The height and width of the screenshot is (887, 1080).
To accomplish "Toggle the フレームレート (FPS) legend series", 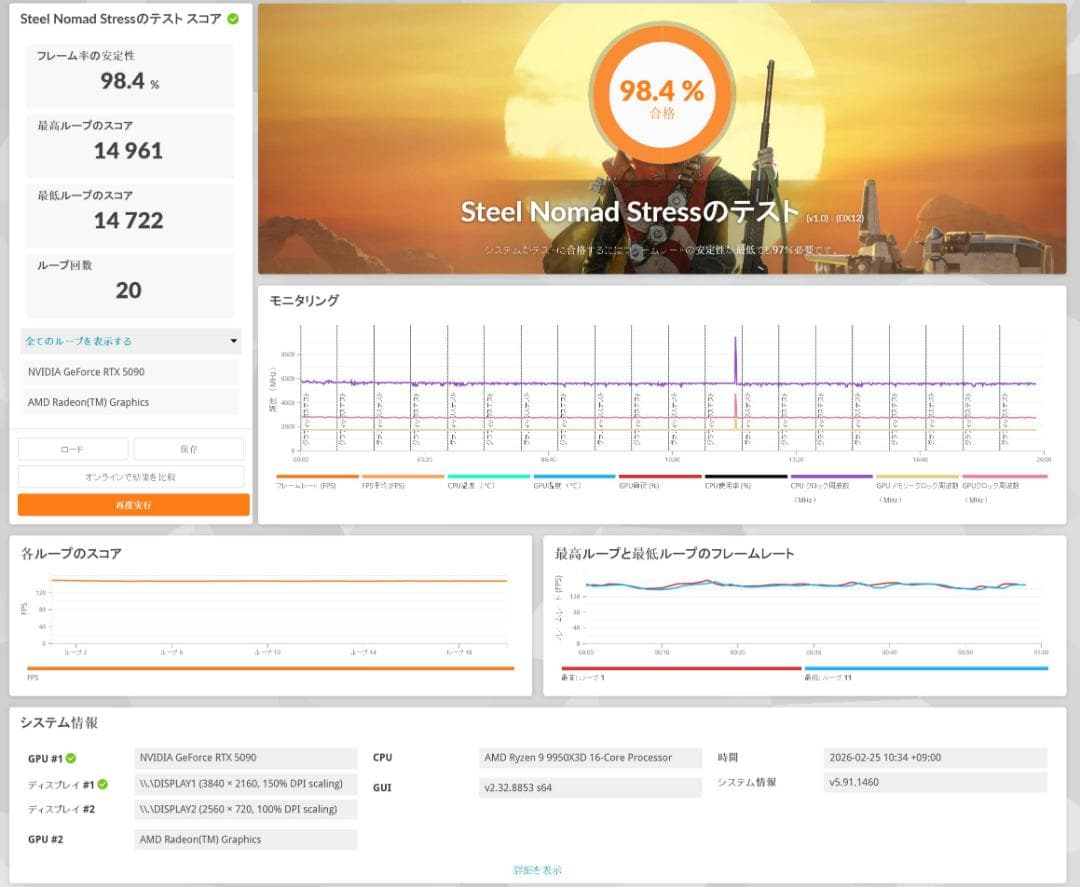I will [x=317, y=477].
